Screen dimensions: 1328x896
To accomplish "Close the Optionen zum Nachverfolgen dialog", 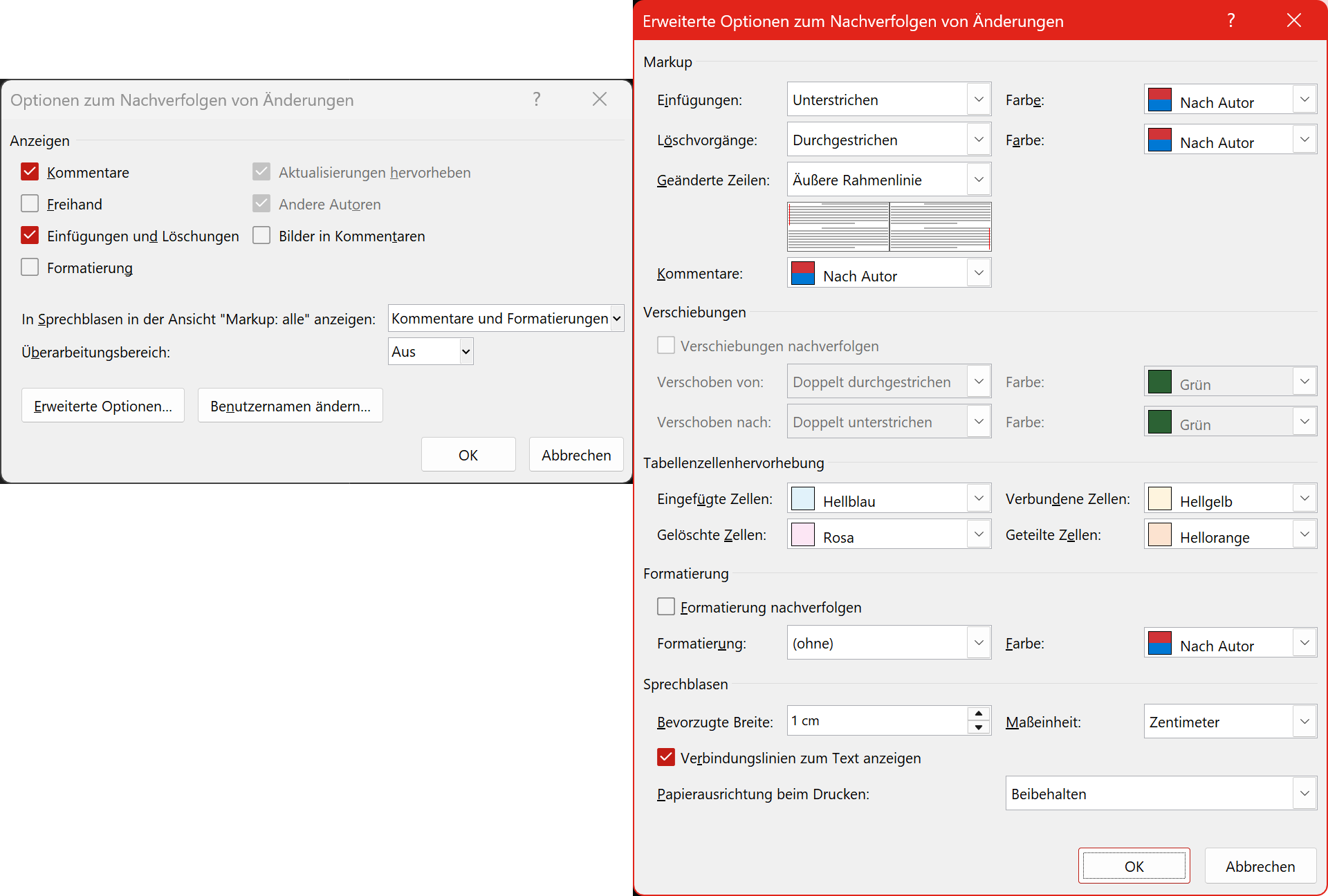I will 599,100.
